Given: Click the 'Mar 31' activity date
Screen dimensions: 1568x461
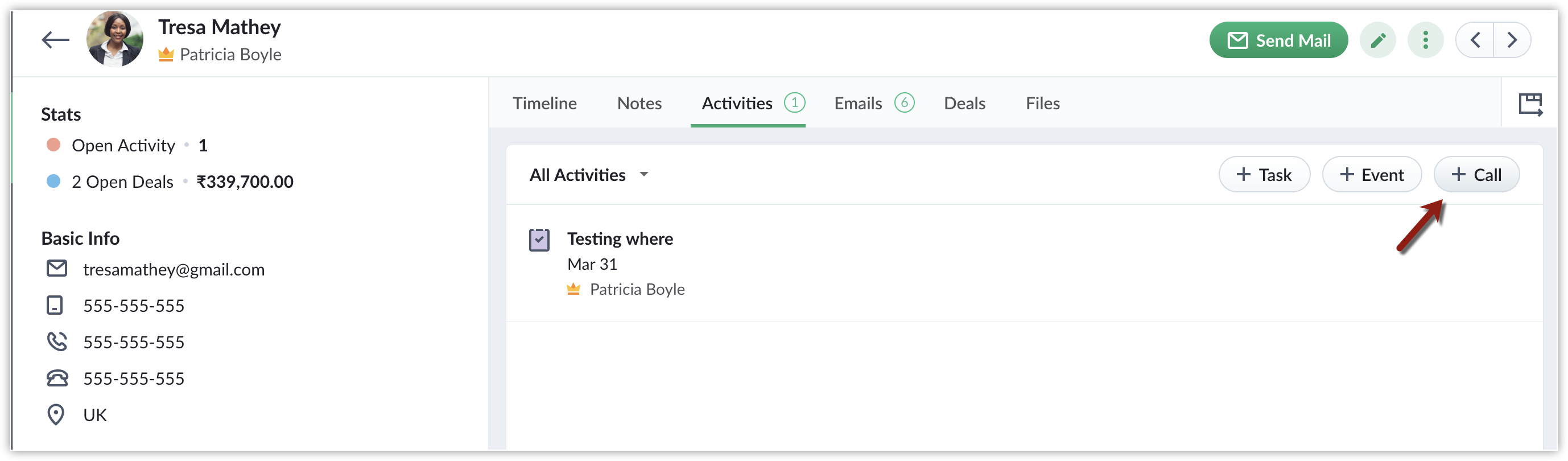Looking at the screenshot, I should tap(592, 264).
